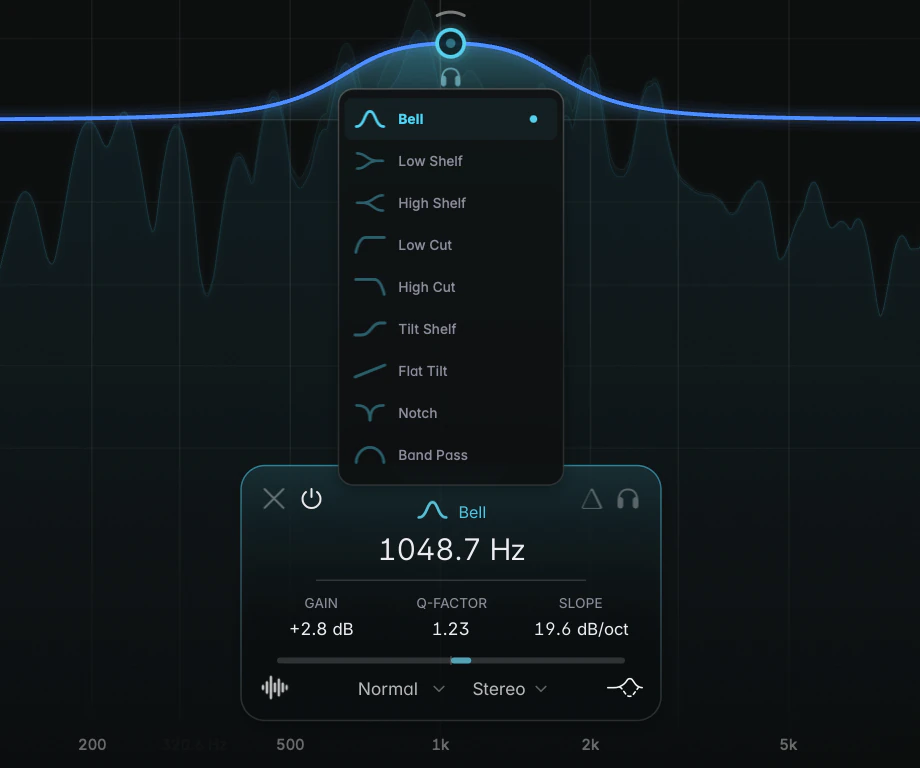This screenshot has width=920, height=768.
Task: Select Tilt Shelf filter curve icon
Action: [x=370, y=329]
